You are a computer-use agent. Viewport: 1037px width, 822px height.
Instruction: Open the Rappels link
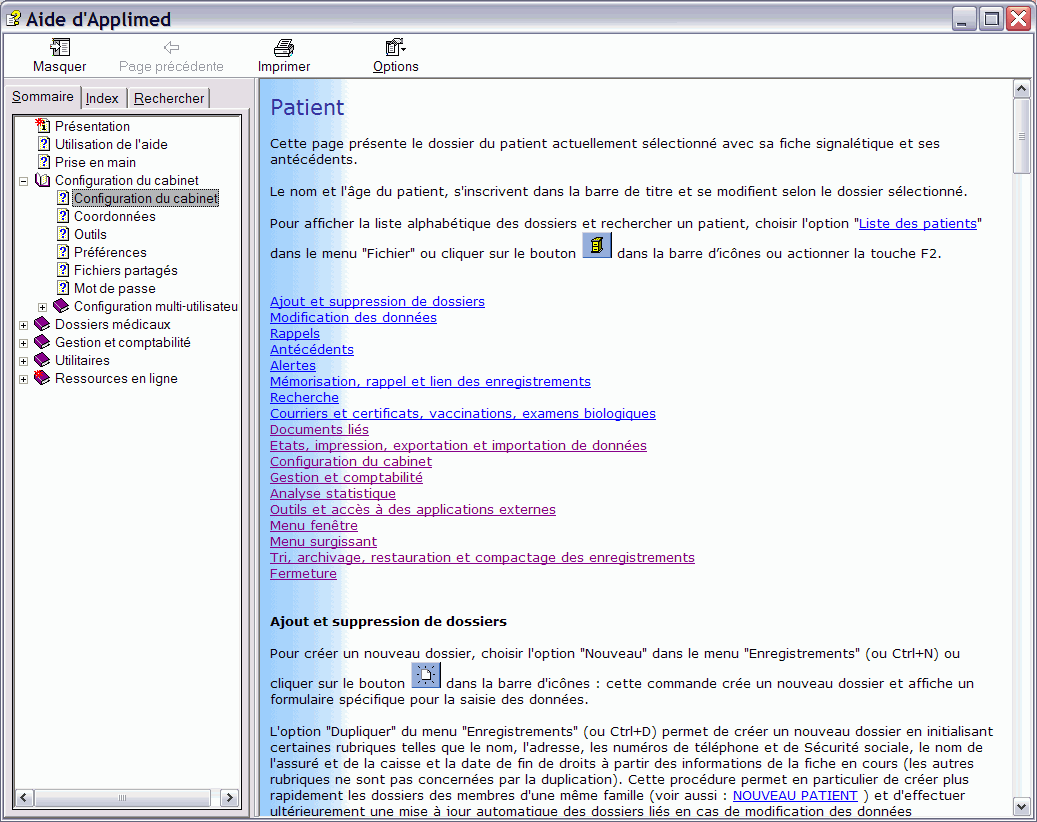coord(294,333)
